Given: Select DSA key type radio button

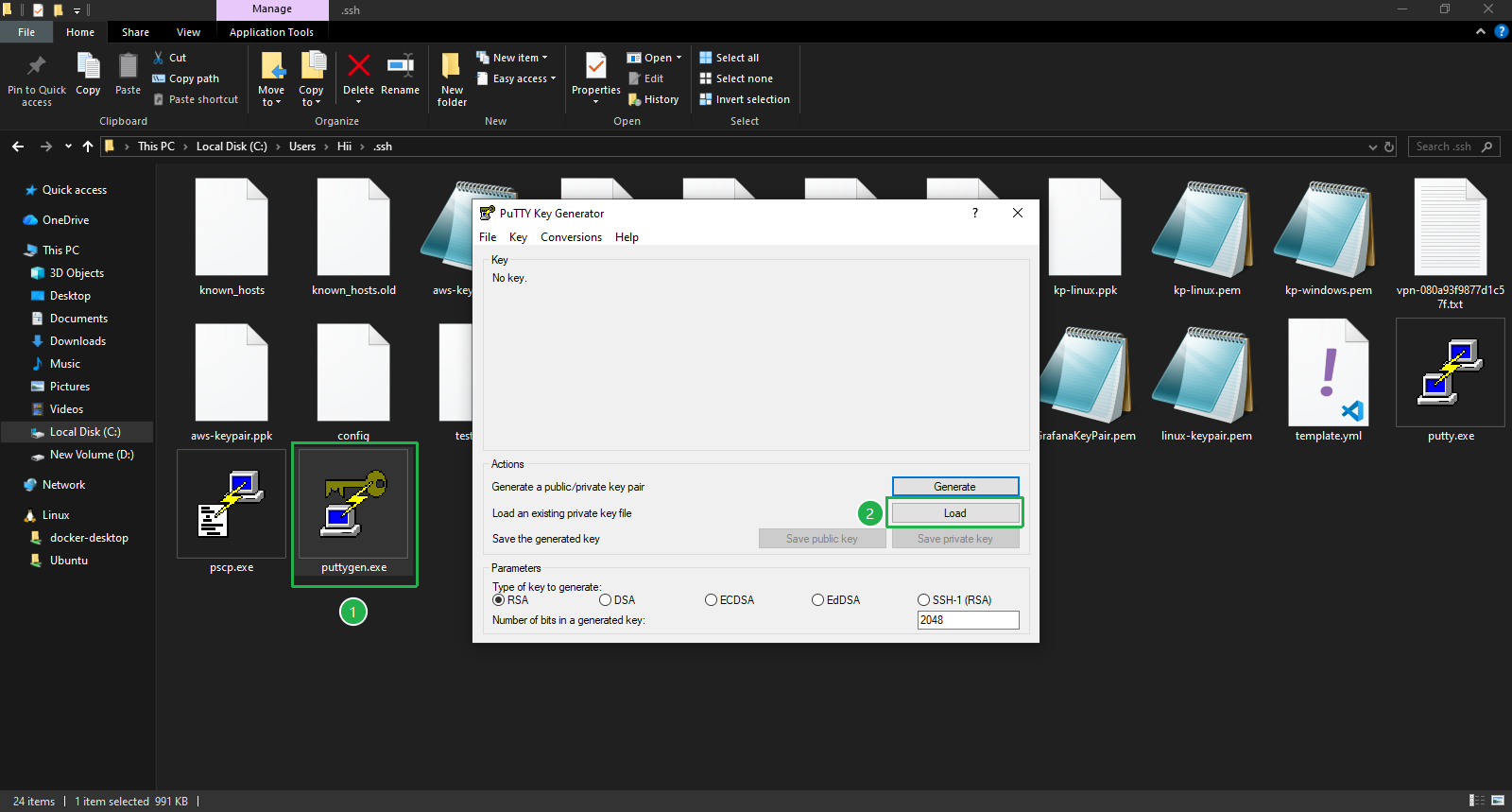Looking at the screenshot, I should pos(605,600).
